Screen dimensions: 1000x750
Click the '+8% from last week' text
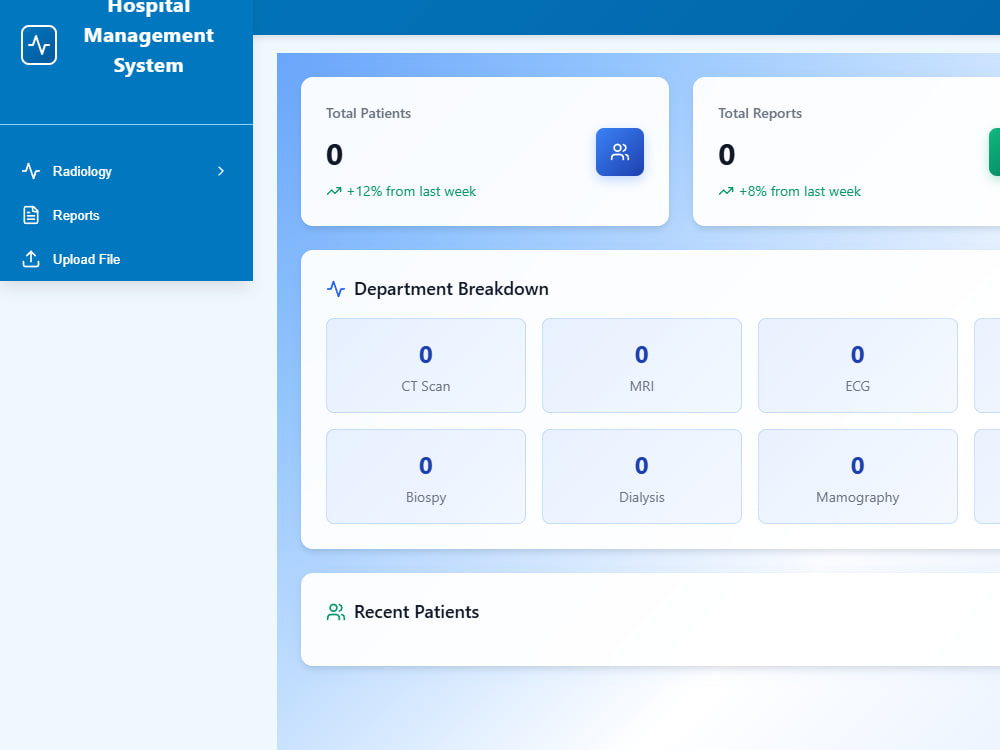800,191
